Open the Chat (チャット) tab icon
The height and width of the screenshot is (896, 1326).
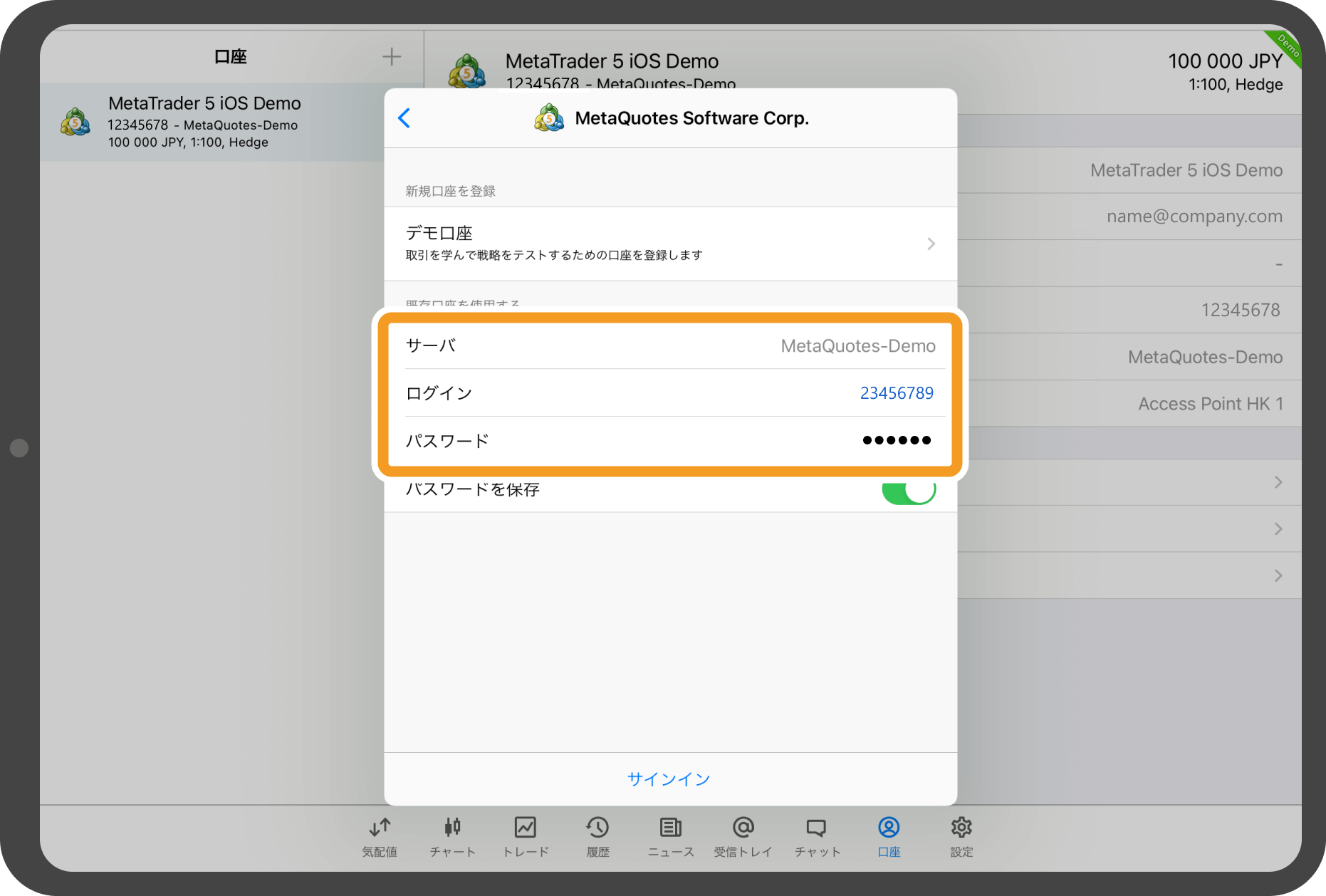tap(816, 828)
